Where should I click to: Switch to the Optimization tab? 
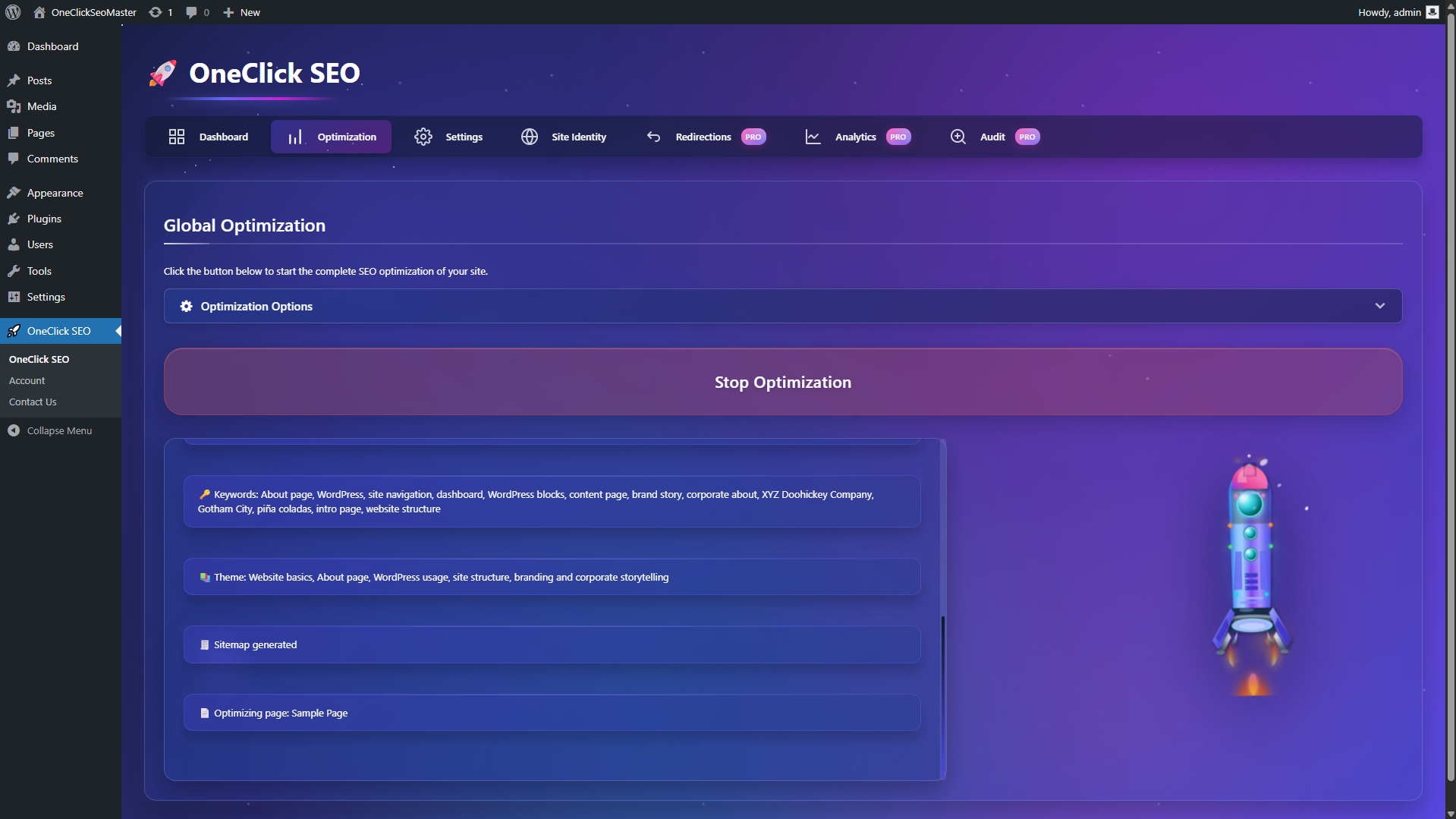(331, 137)
